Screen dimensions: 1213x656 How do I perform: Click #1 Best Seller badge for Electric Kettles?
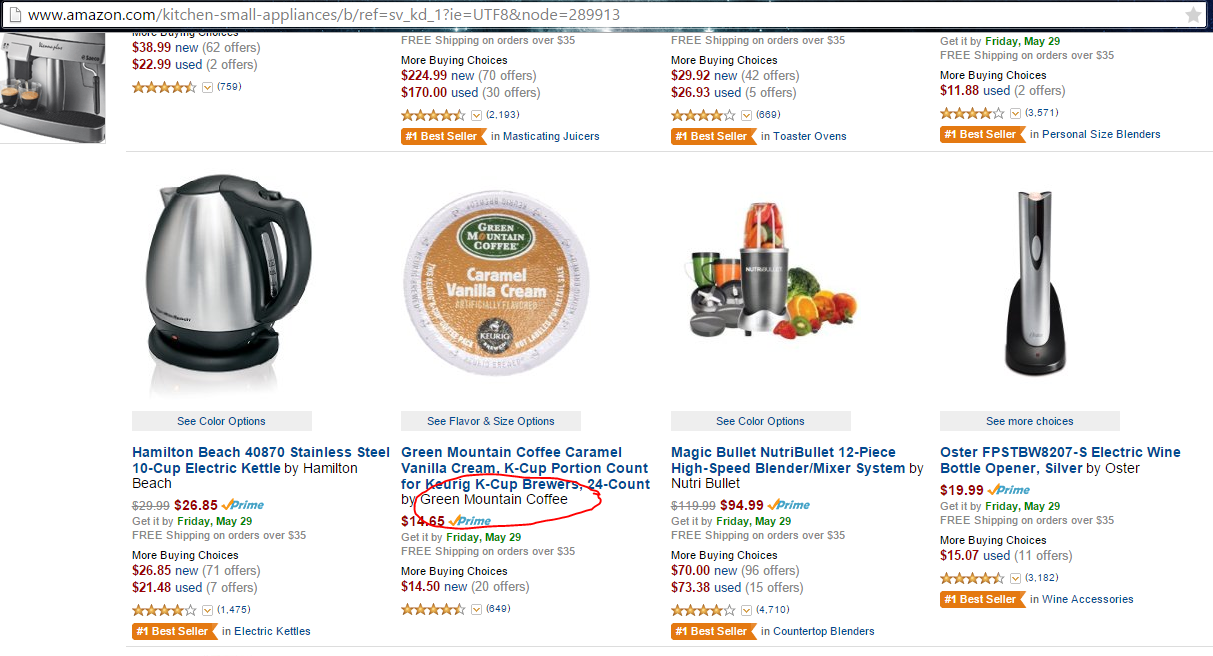coord(171,631)
